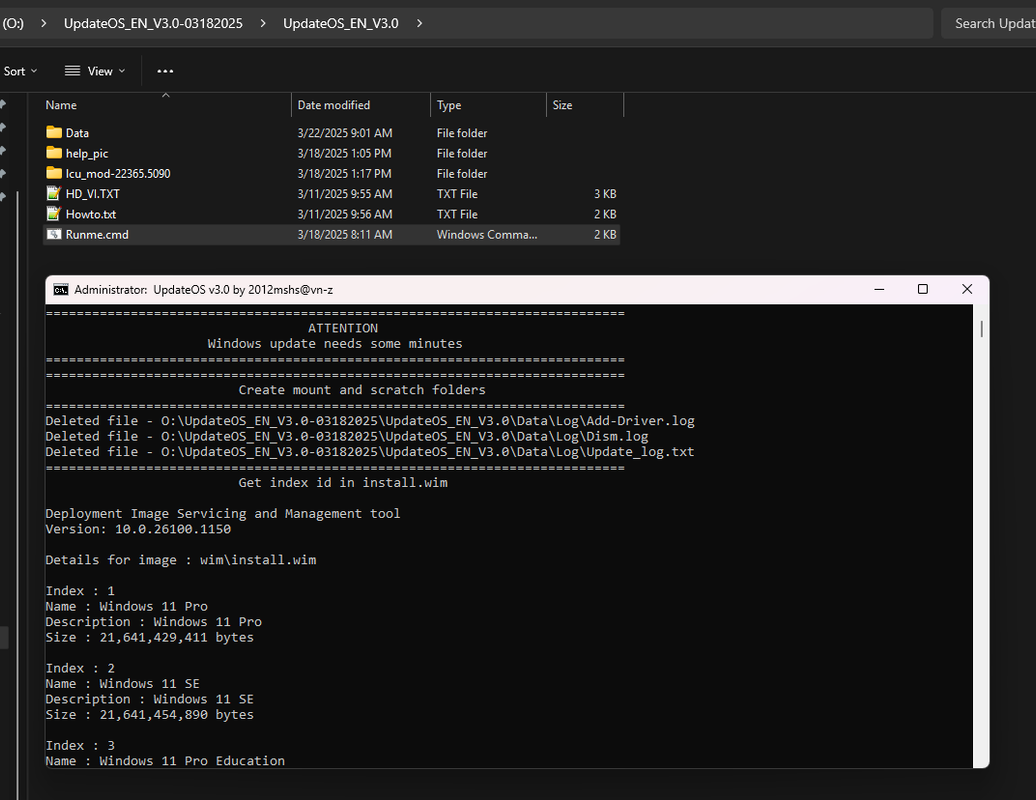Expand chevron after UpdateOS_EN_V3.0 breadcrumb
Screen dimensions: 1036x800
(419, 23)
